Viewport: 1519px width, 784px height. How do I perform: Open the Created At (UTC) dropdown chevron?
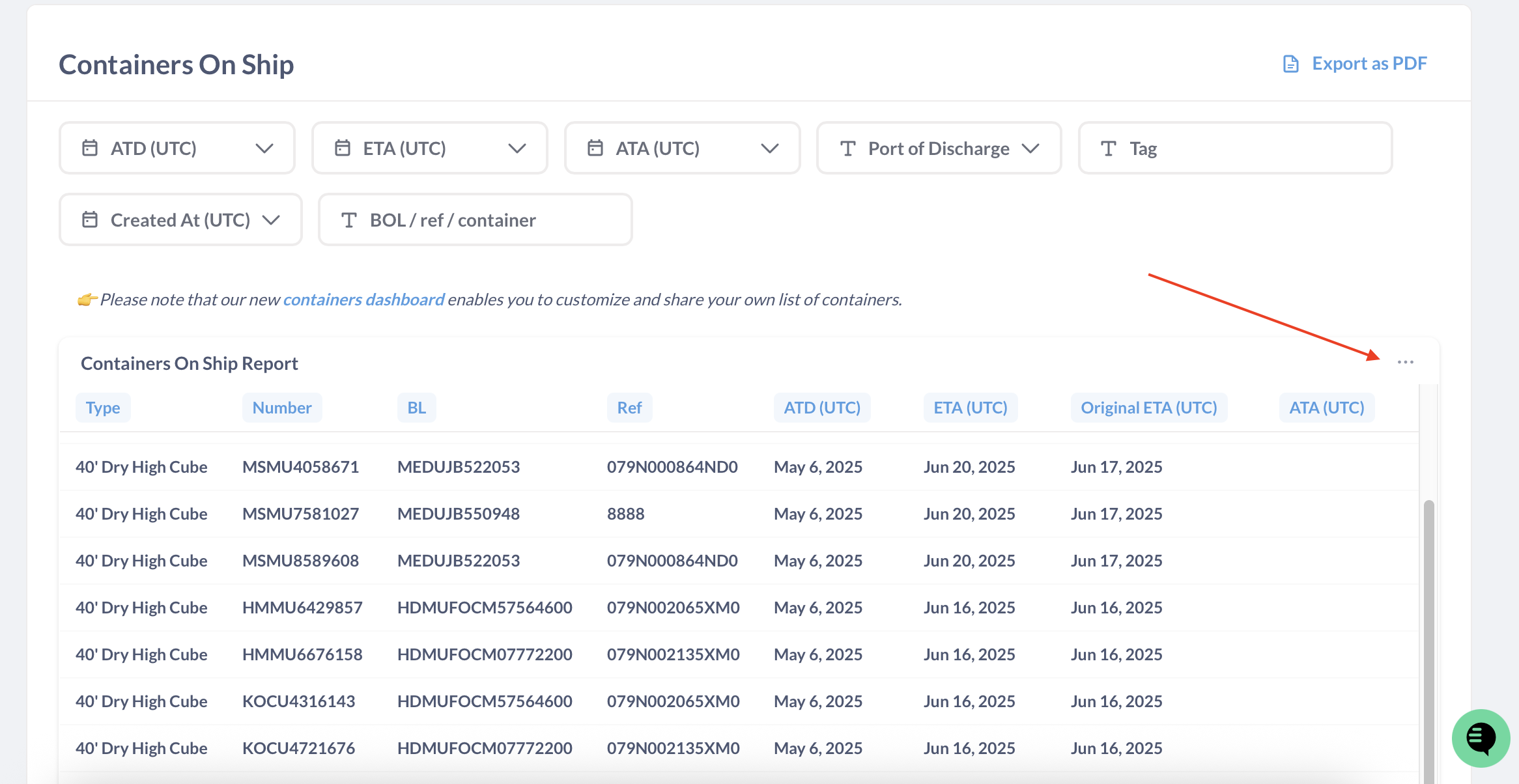click(271, 220)
